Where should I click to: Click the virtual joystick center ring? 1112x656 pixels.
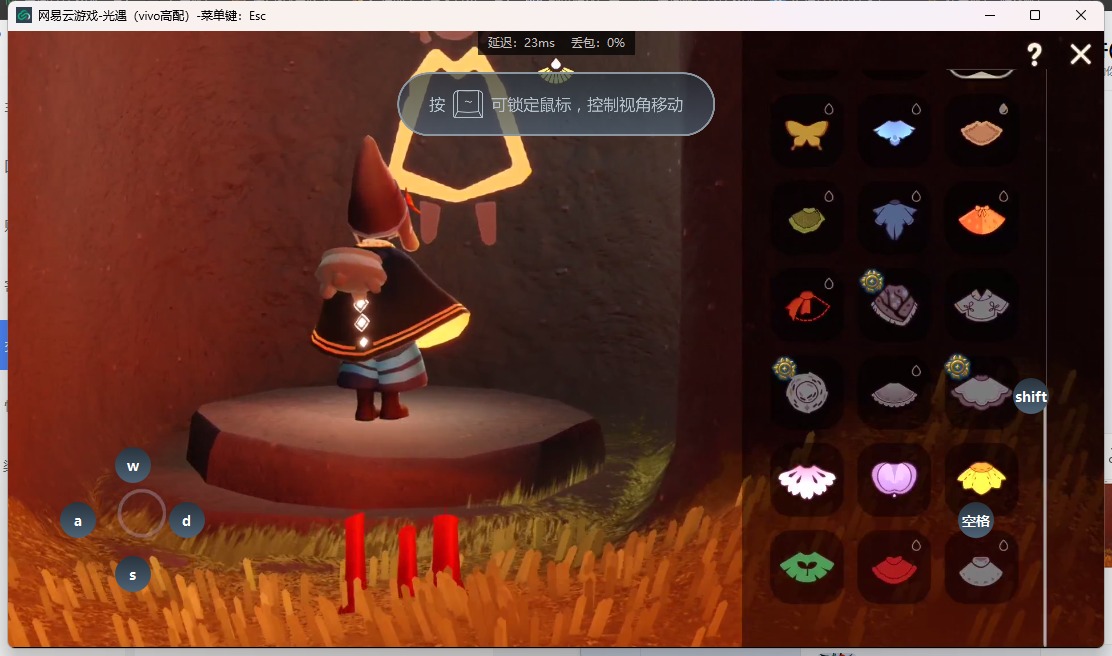(x=141, y=513)
